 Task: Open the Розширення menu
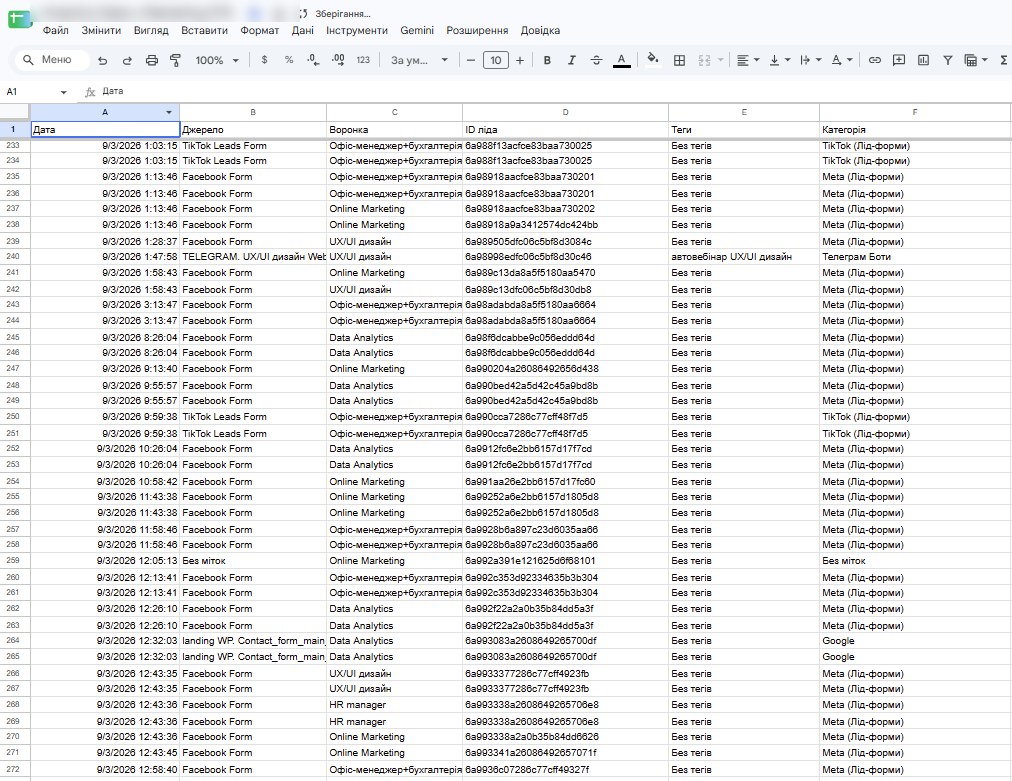click(x=477, y=30)
